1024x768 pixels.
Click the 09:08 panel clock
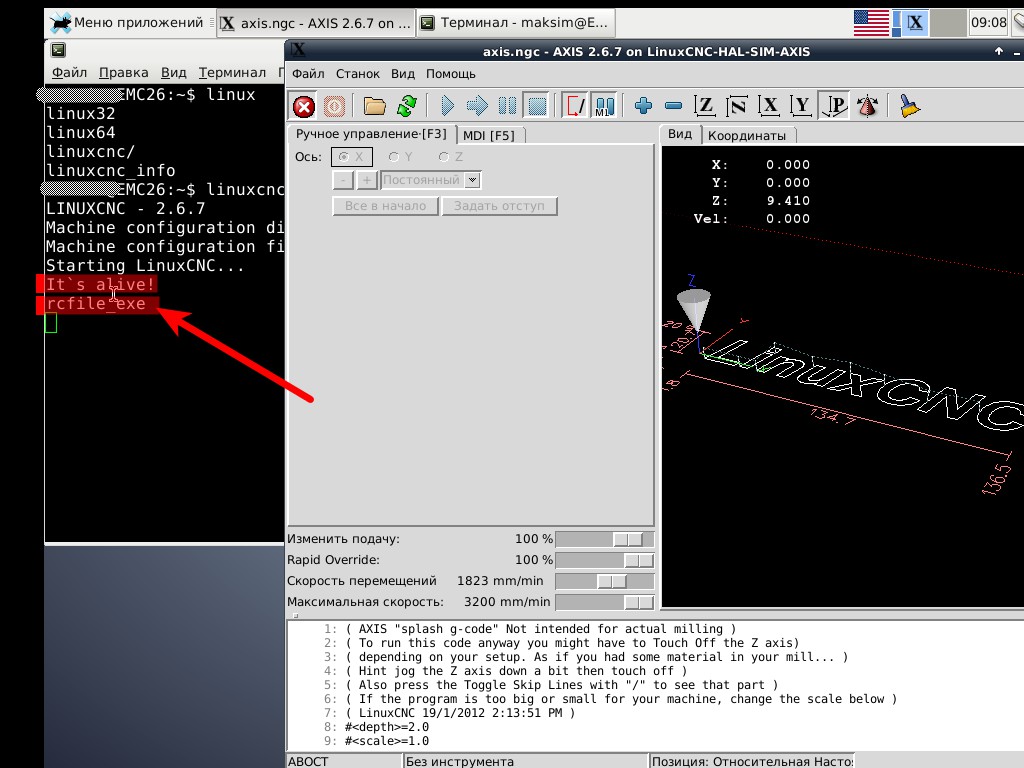pos(989,23)
